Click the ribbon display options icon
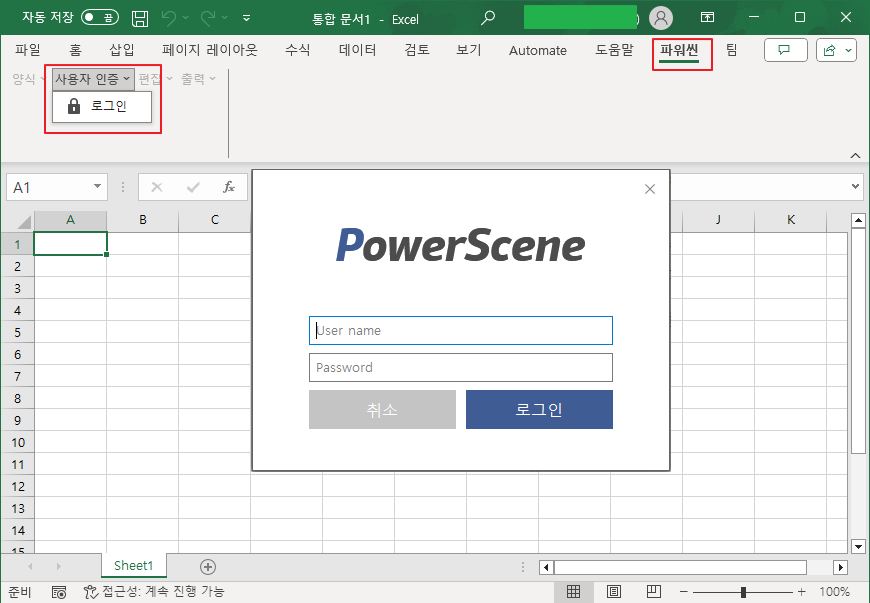This screenshot has height=603, width=870. point(707,17)
